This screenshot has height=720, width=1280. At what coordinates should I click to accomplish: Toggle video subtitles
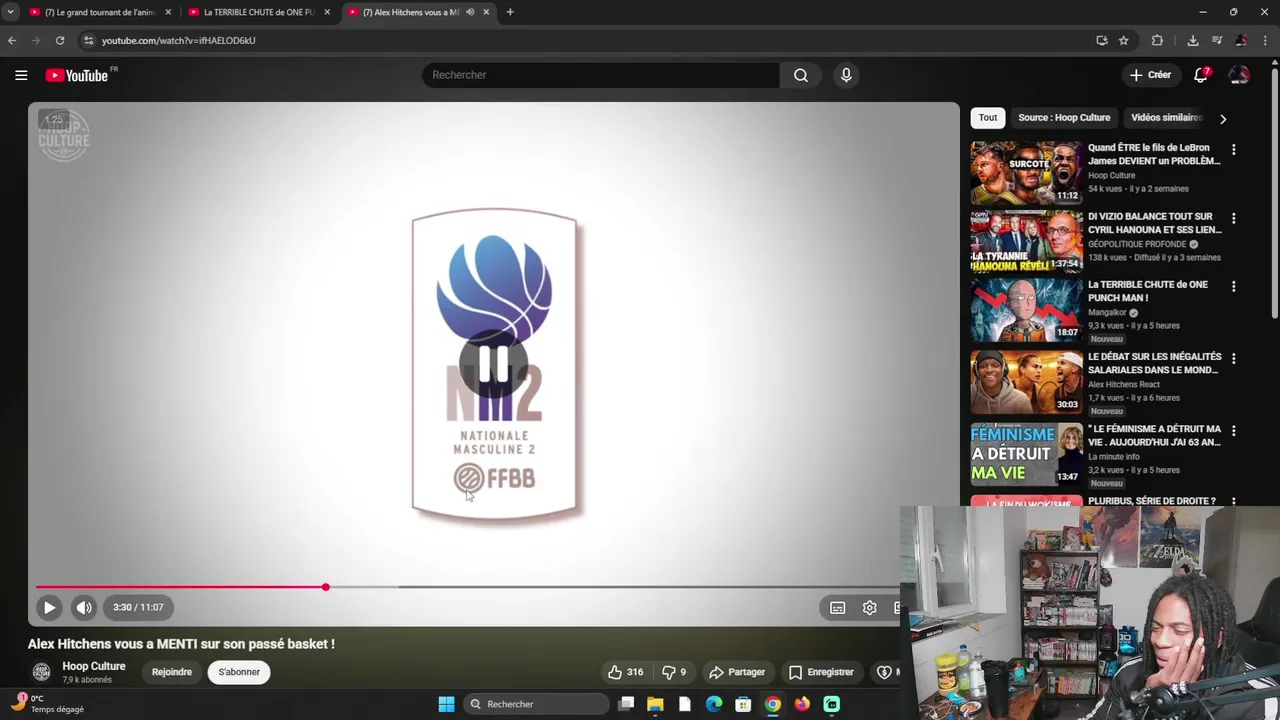point(838,607)
